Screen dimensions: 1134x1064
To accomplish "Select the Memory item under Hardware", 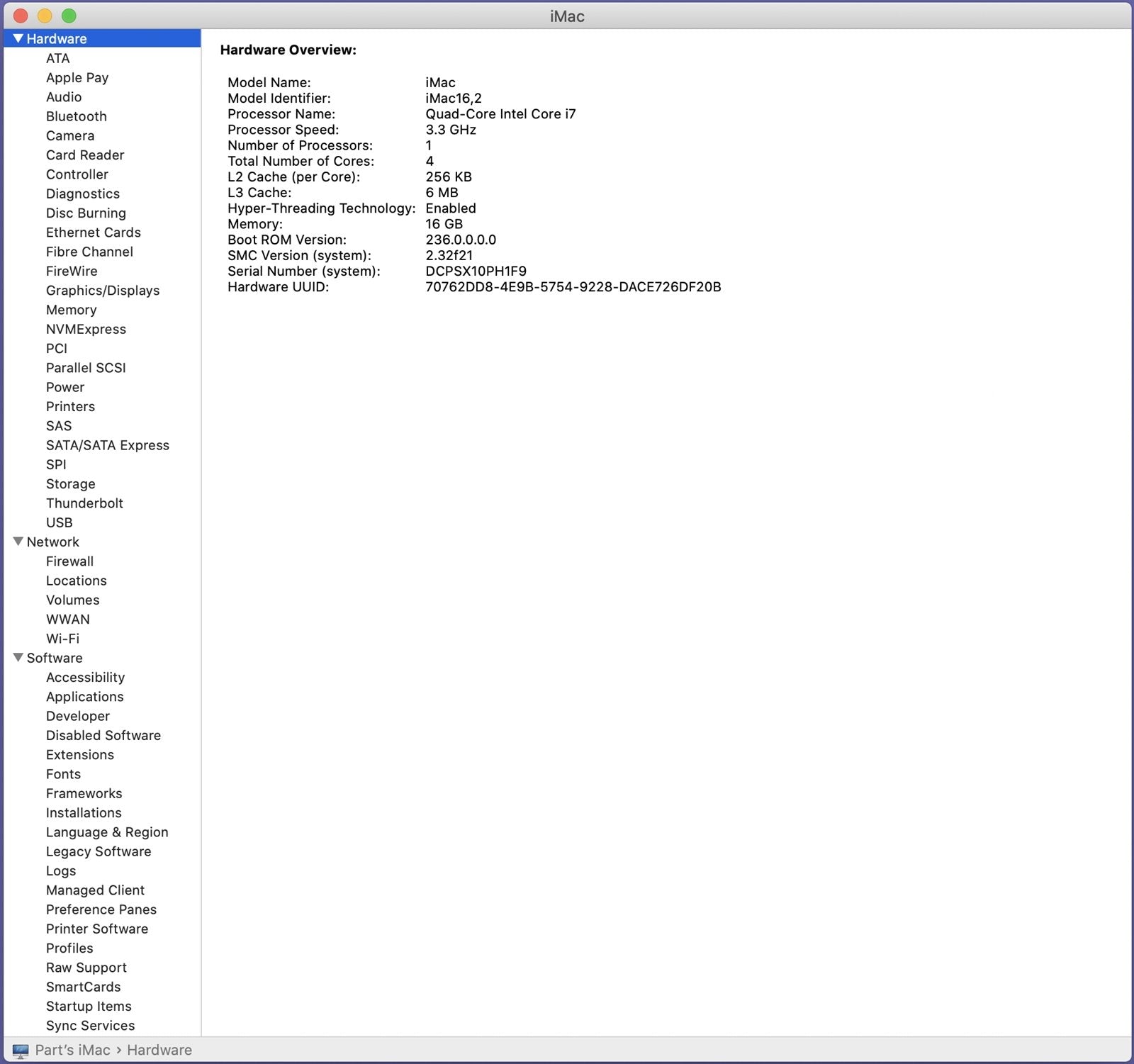I will click(x=71, y=310).
